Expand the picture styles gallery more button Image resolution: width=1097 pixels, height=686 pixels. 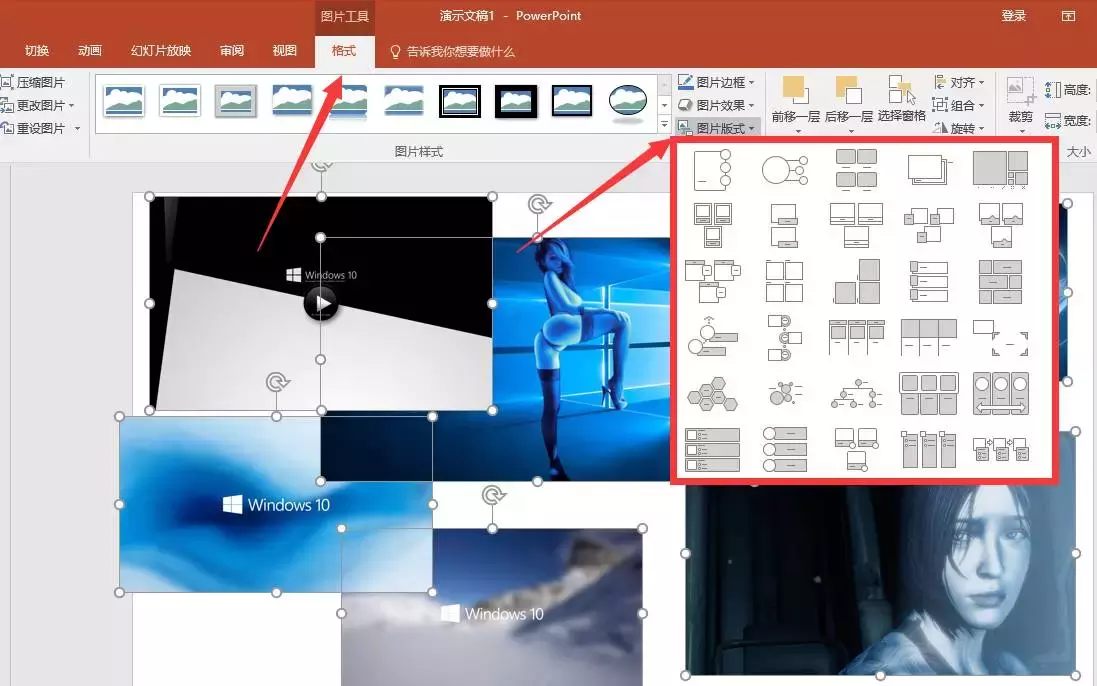pos(664,125)
